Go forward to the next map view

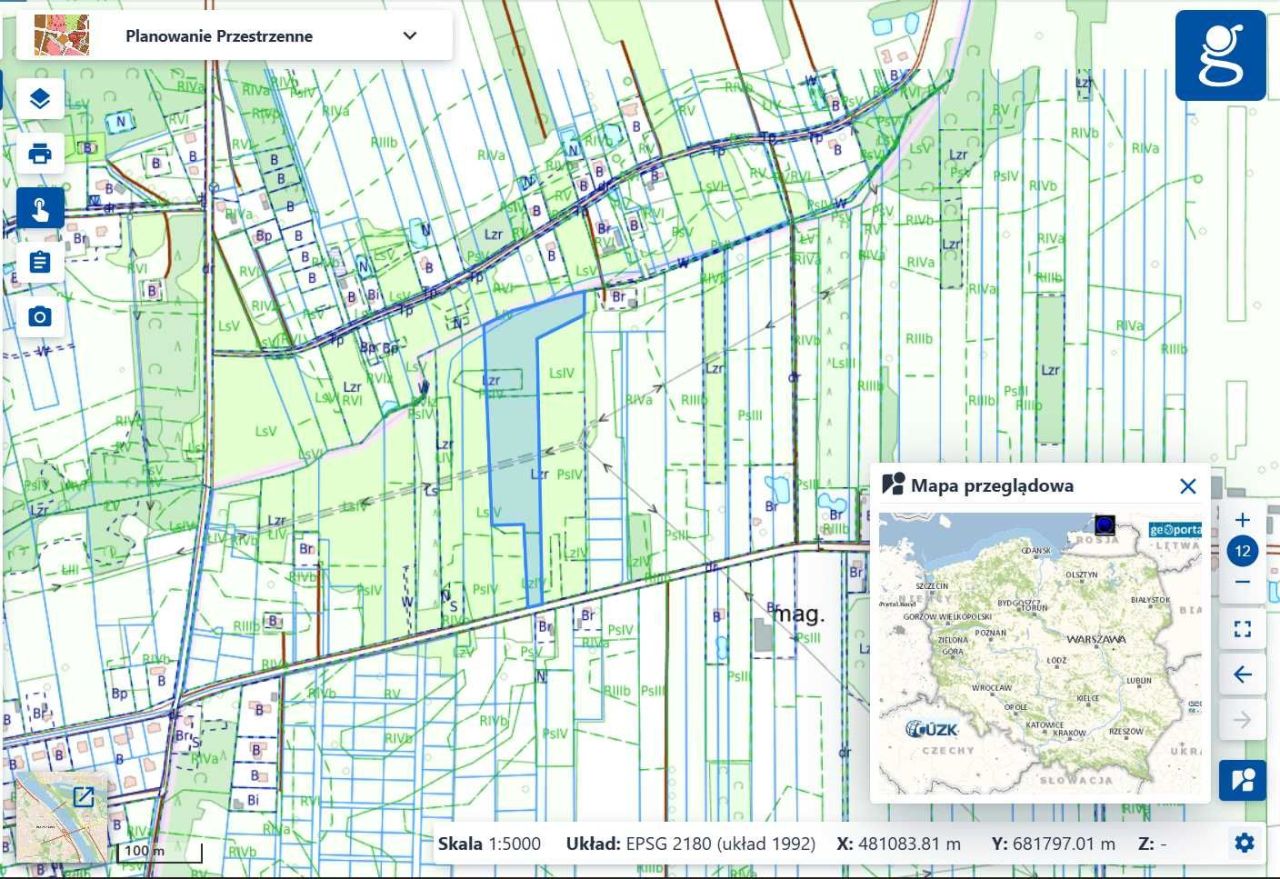pos(1242,720)
